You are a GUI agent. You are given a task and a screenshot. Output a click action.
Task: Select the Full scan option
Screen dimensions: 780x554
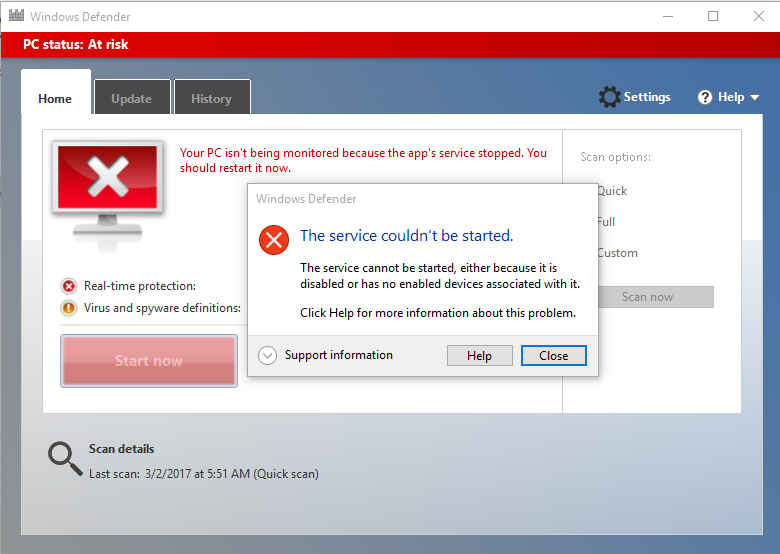tap(606, 222)
